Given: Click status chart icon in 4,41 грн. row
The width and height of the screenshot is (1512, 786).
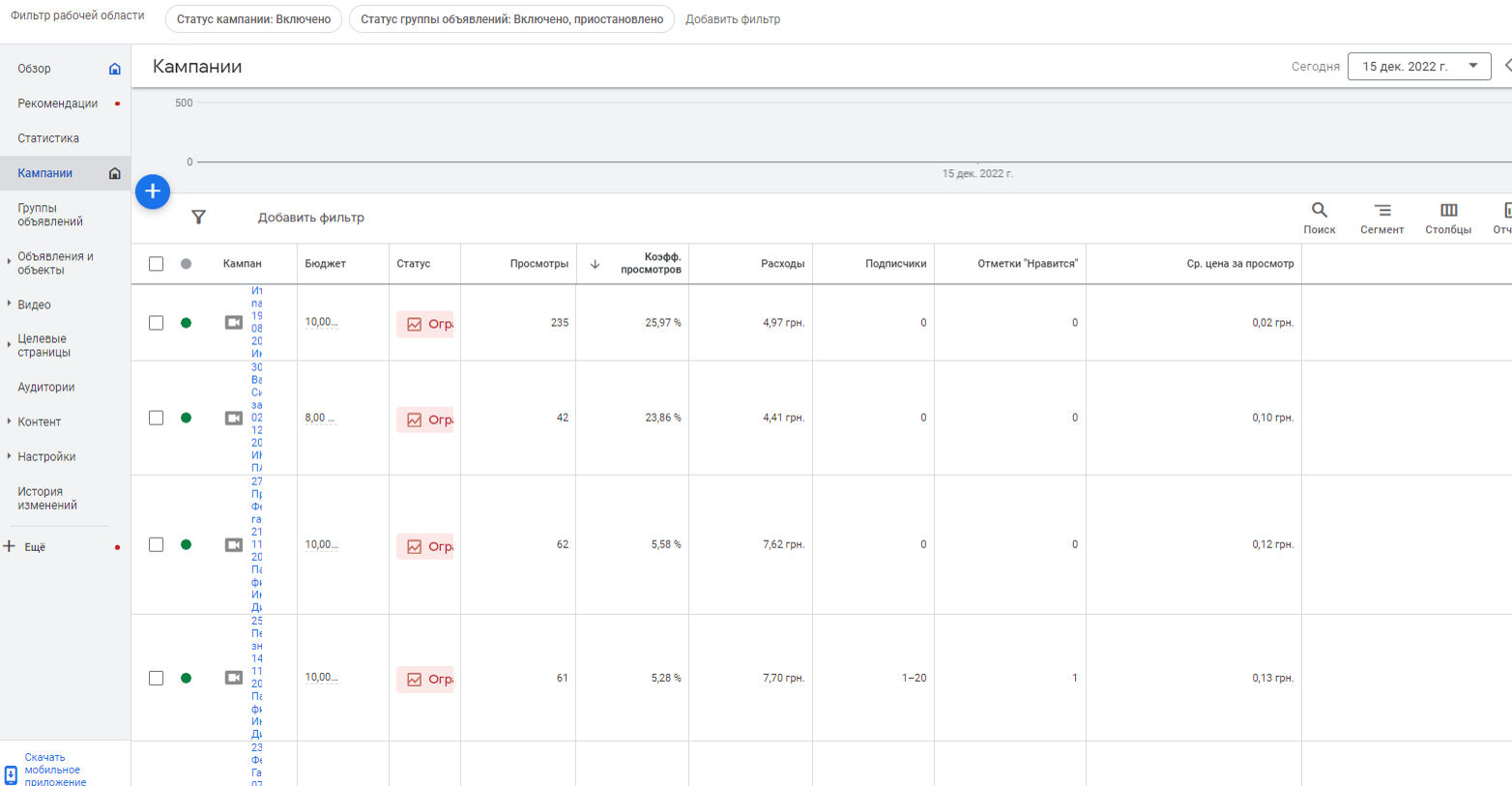Looking at the screenshot, I should tap(414, 420).
